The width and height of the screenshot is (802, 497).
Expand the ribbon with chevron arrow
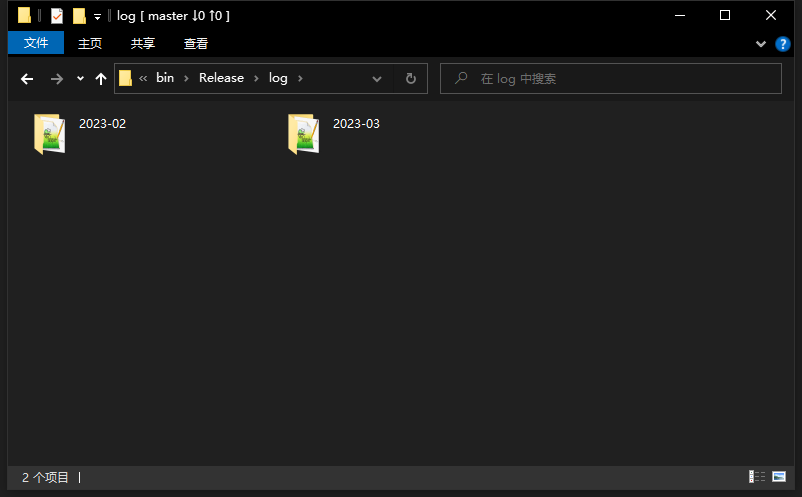click(x=760, y=44)
